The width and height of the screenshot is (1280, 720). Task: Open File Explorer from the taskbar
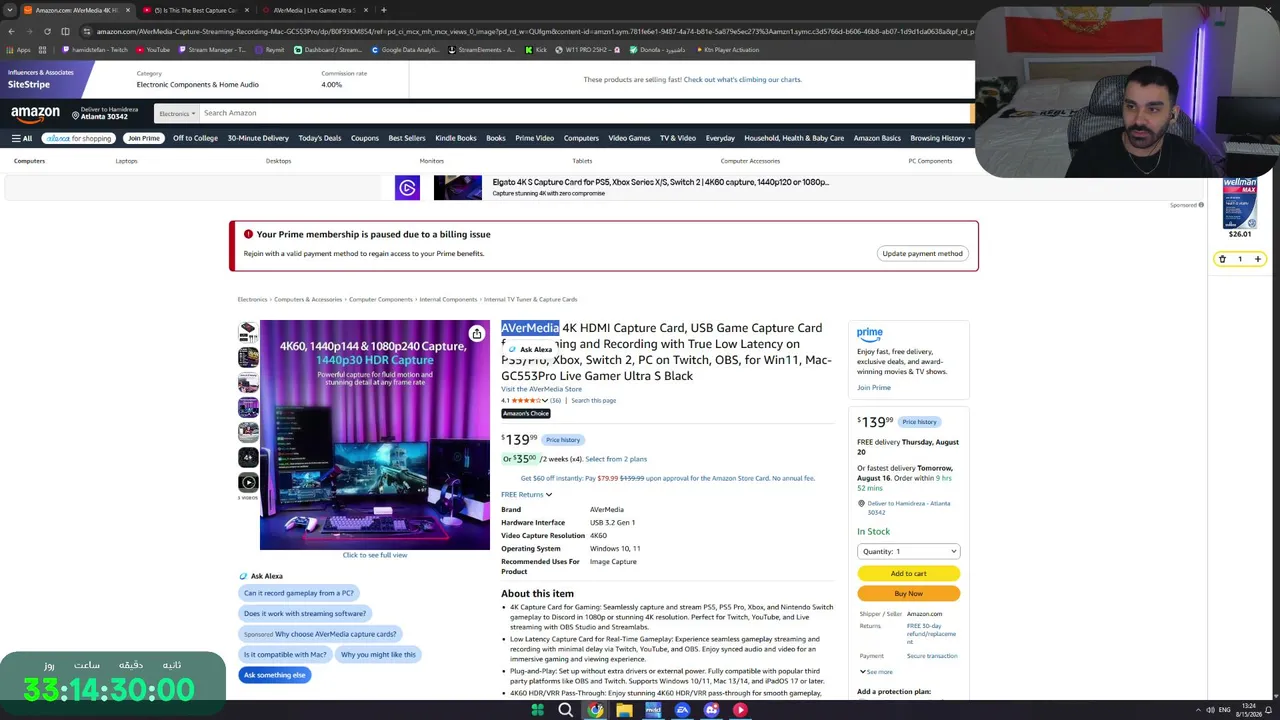624,710
